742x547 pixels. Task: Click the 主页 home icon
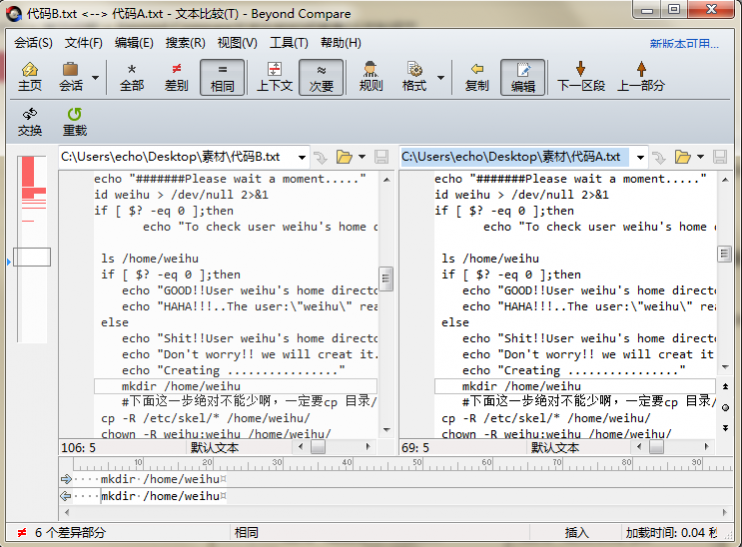click(30, 76)
